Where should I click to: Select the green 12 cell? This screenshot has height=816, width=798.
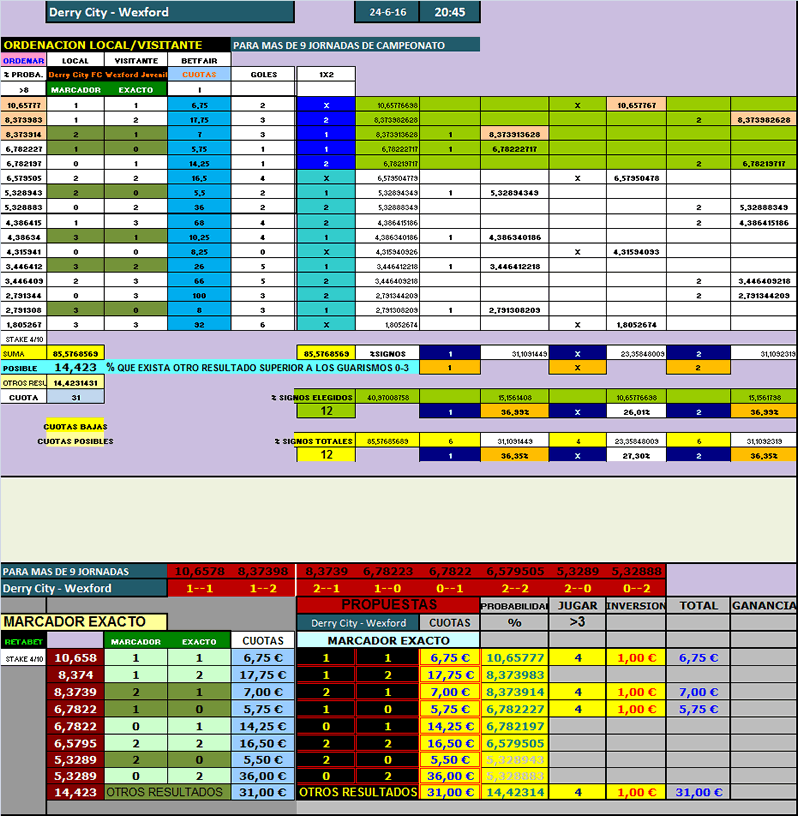(326, 411)
